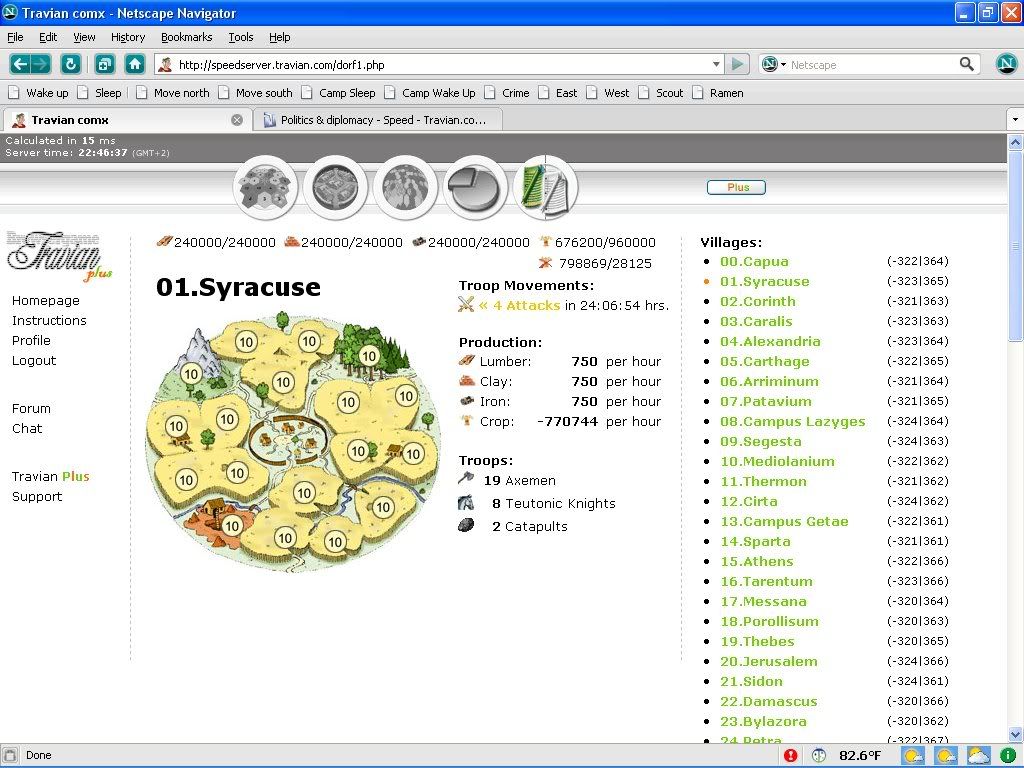
Task: Click the Scout bookmark
Action: [x=661, y=93]
